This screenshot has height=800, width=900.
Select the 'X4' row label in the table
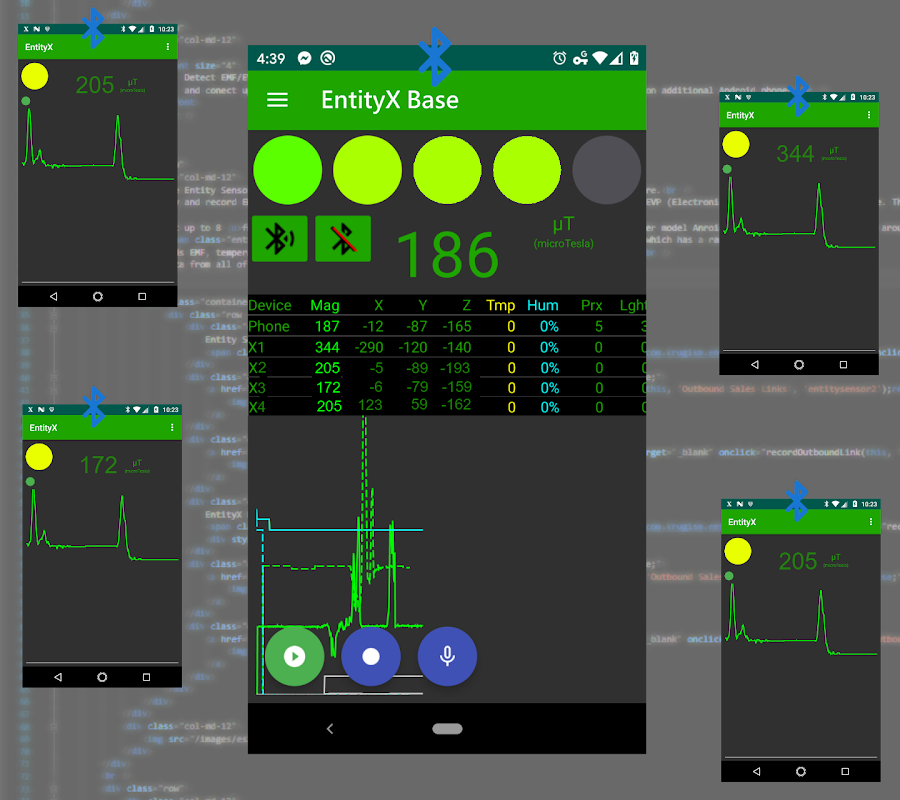(258, 407)
